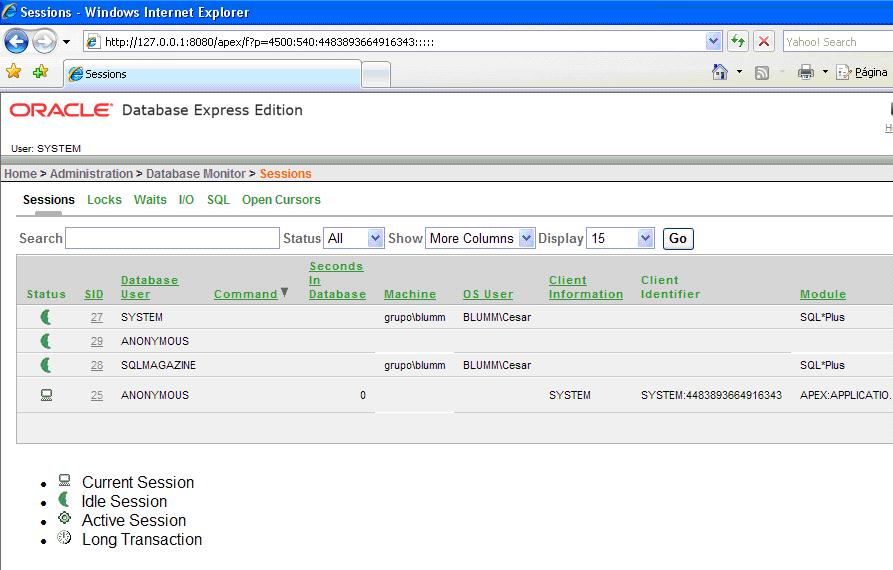This screenshot has height=570, width=893.
Task: Open recent pages dropdown beside Forward button
Action: click(x=67, y=42)
